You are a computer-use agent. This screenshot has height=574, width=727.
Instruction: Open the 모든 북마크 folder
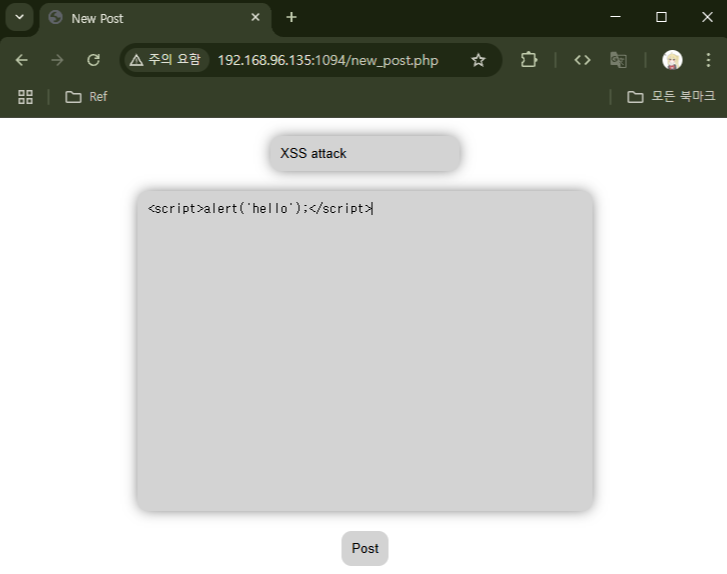point(671,97)
